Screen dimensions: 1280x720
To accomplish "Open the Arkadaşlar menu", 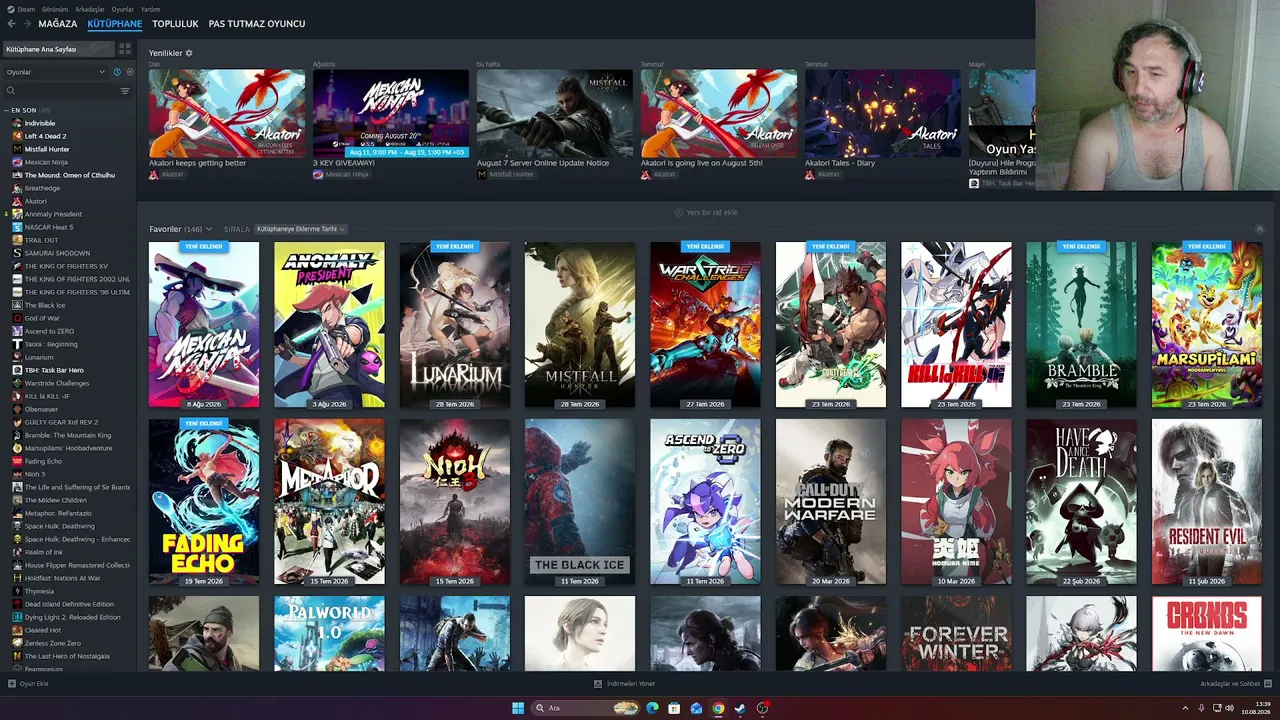I will 89,9.
